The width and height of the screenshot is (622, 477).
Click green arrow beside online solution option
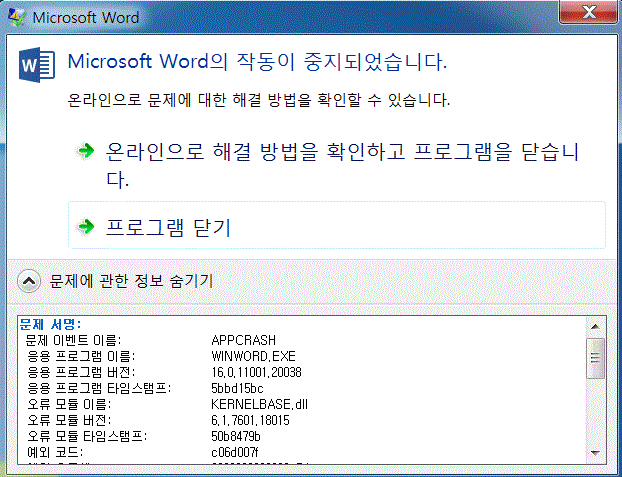(86, 151)
